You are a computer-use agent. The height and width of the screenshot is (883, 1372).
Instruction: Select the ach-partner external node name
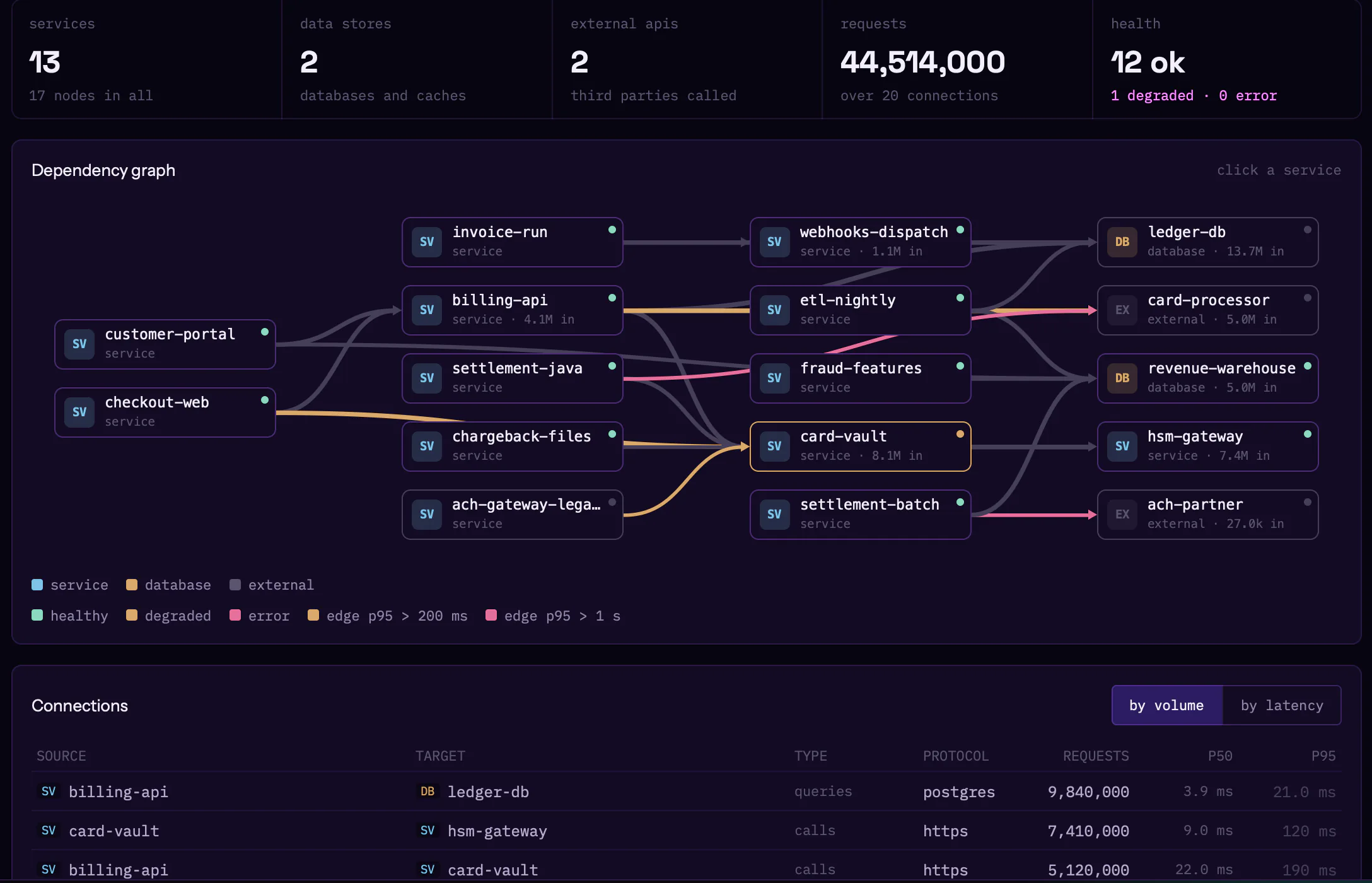[1195, 505]
